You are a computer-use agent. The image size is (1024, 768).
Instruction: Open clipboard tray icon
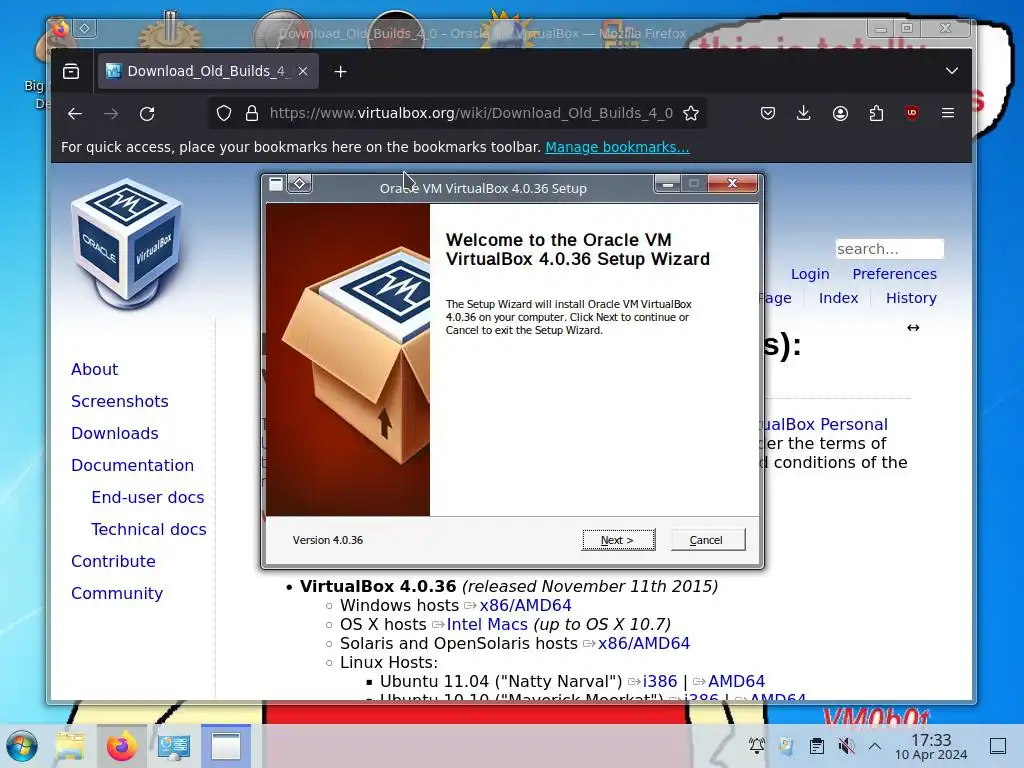click(x=816, y=746)
